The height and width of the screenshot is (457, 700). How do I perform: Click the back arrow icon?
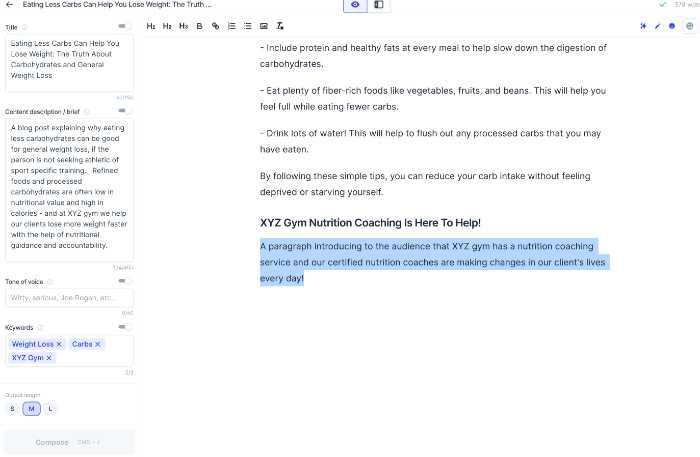point(9,5)
